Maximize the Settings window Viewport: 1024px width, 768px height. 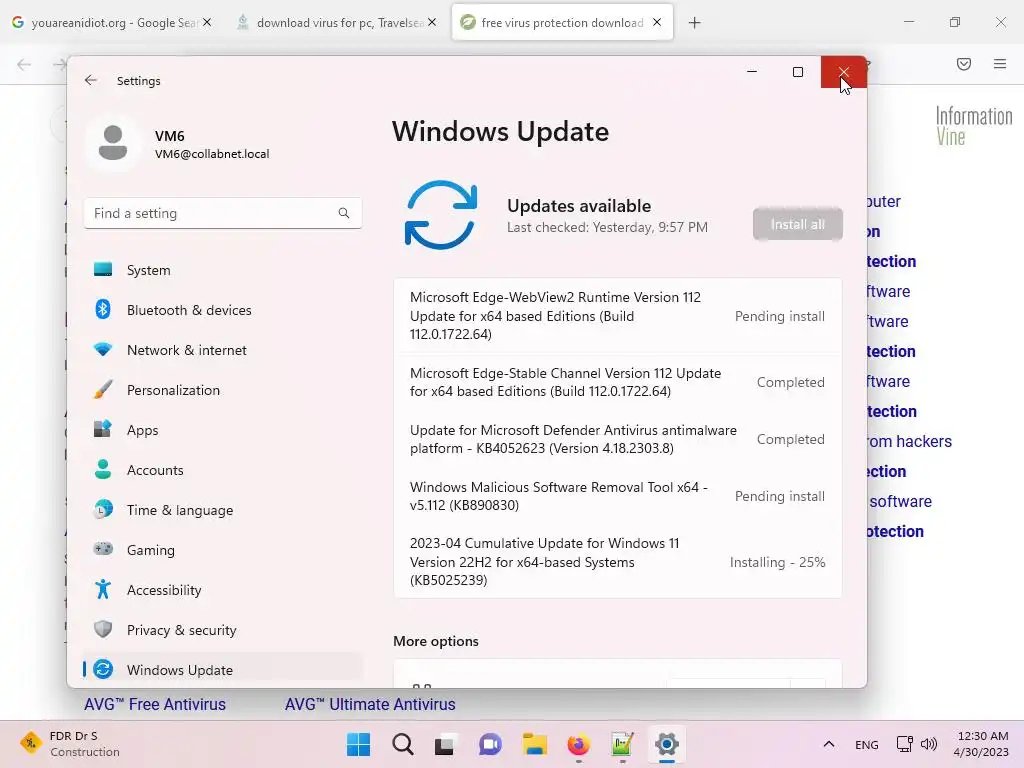(x=797, y=72)
